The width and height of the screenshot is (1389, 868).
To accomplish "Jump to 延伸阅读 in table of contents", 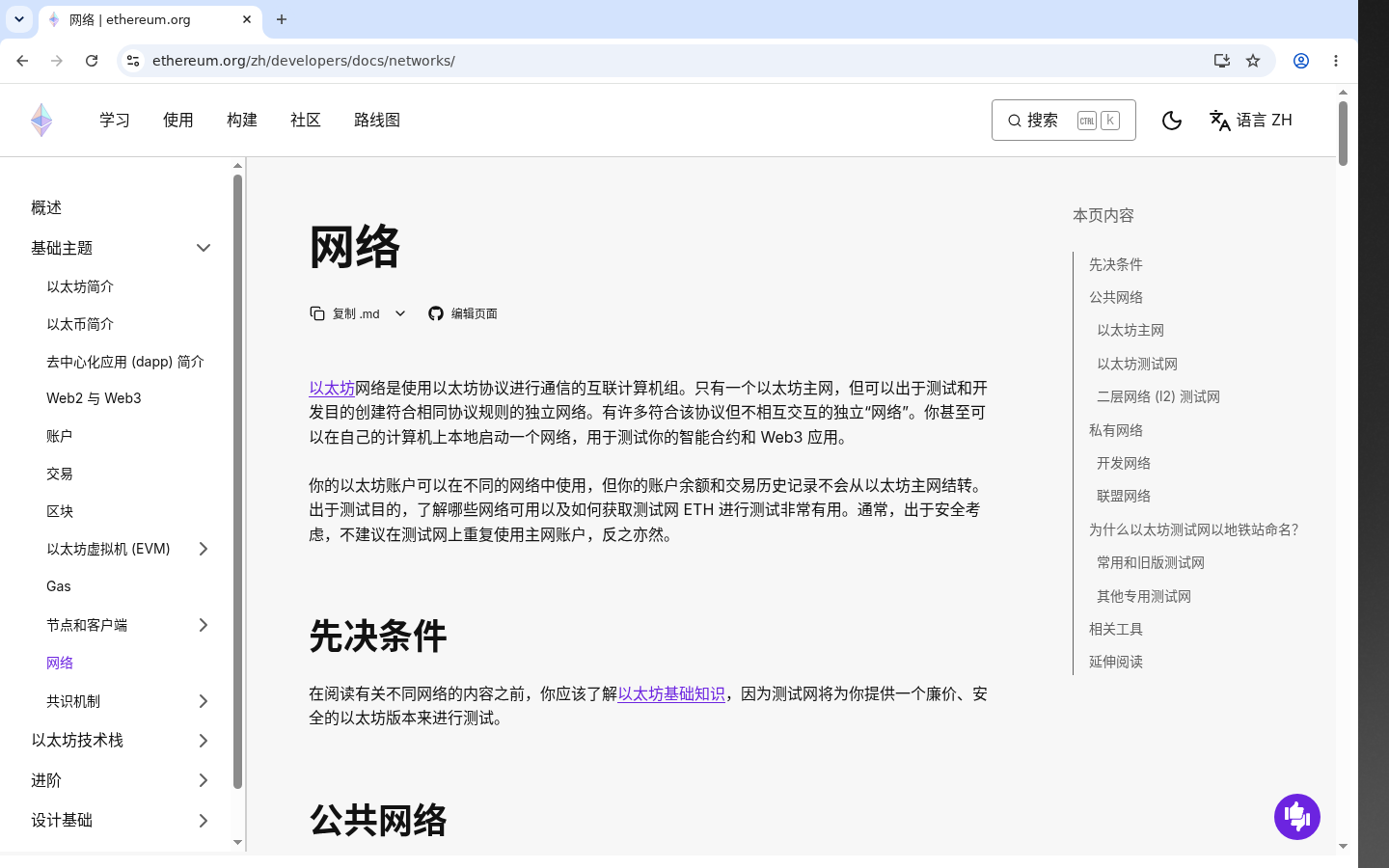I will [x=1116, y=662].
